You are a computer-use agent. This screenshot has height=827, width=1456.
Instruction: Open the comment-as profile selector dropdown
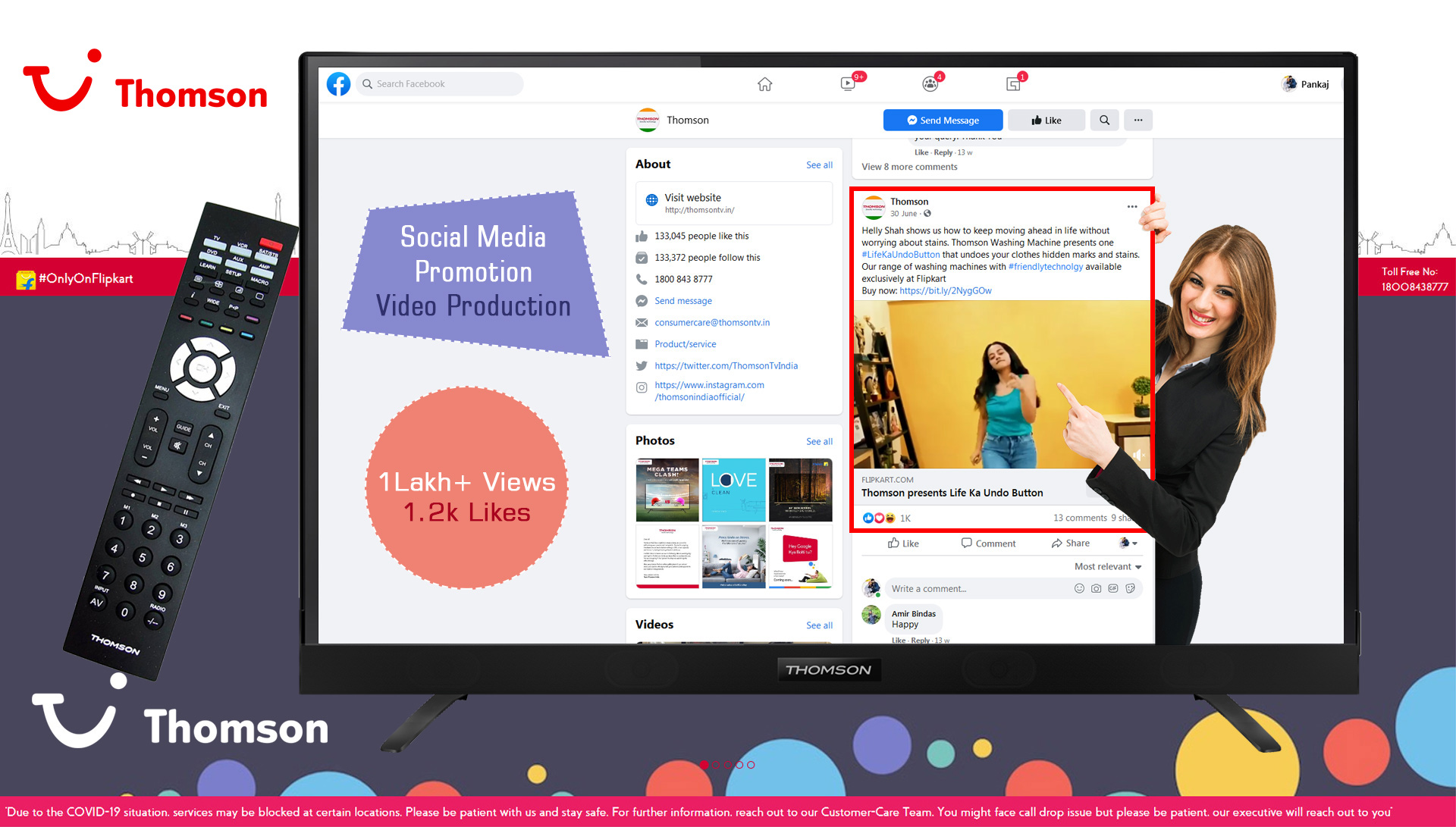pyautogui.click(x=1128, y=543)
